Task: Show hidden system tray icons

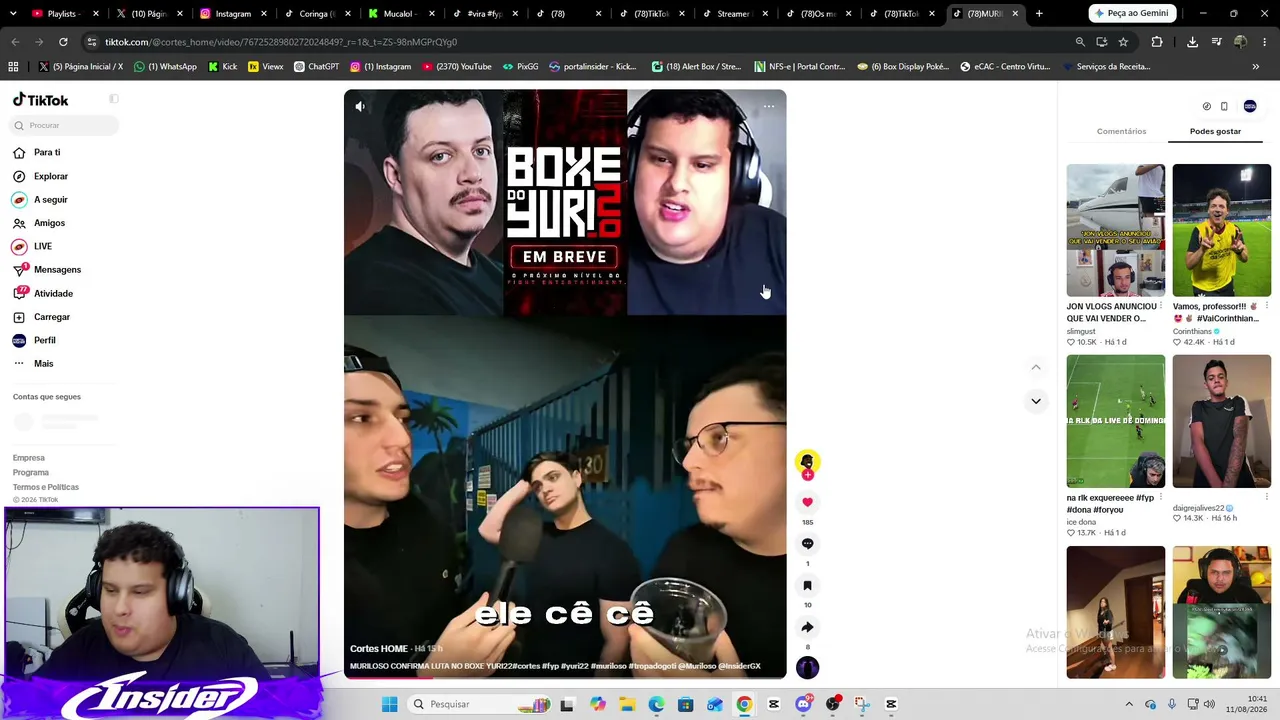Action: point(1129,704)
